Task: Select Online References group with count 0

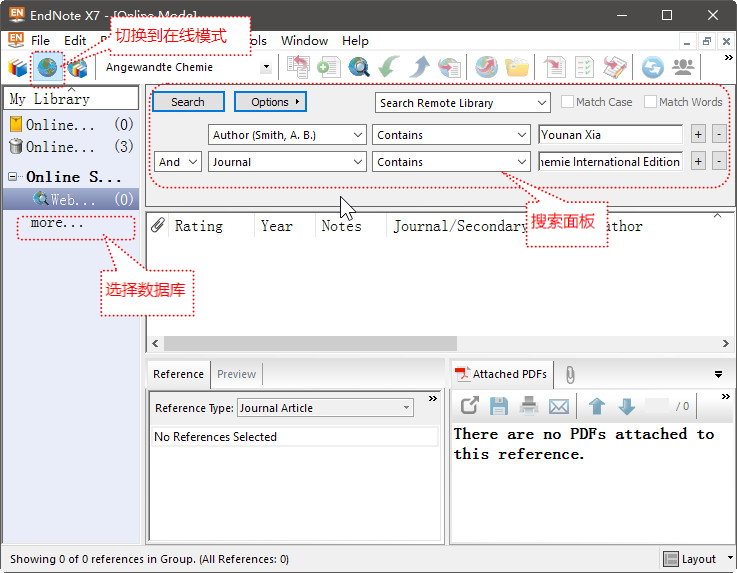Action: [71, 125]
